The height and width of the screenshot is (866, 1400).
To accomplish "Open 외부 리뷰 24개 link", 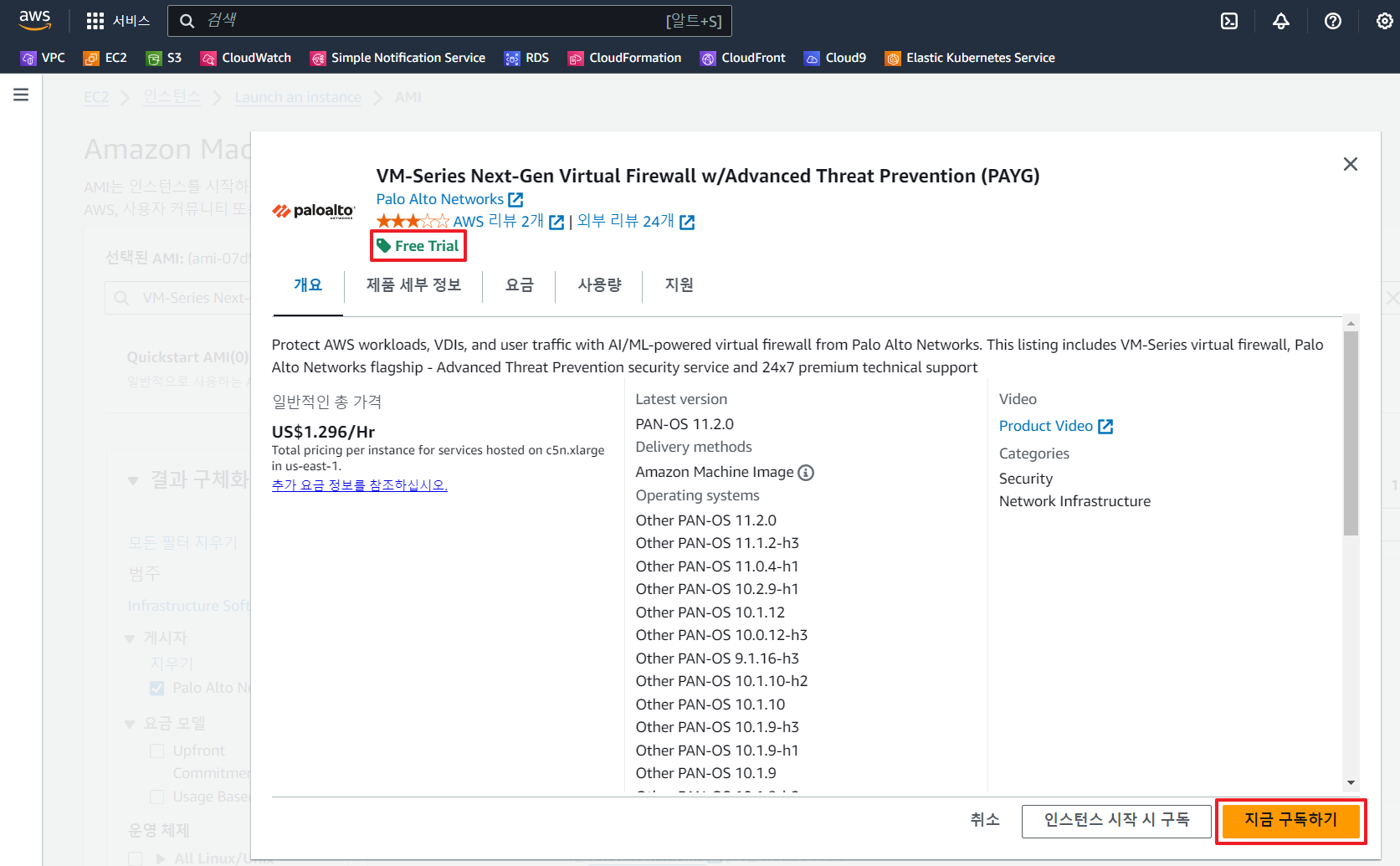I will (x=635, y=222).
